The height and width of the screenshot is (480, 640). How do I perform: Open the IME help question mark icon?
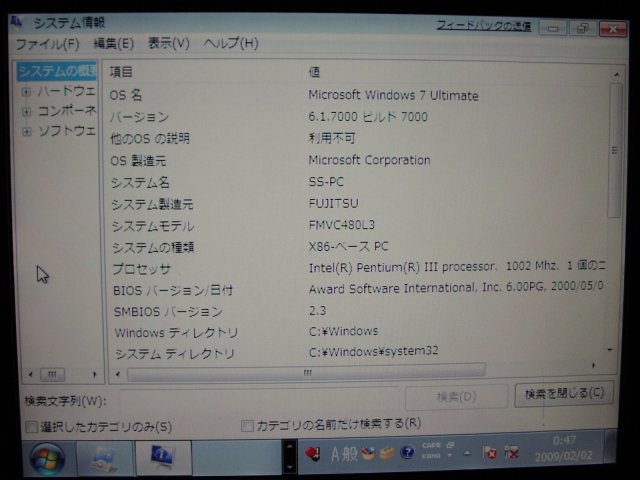click(x=407, y=452)
